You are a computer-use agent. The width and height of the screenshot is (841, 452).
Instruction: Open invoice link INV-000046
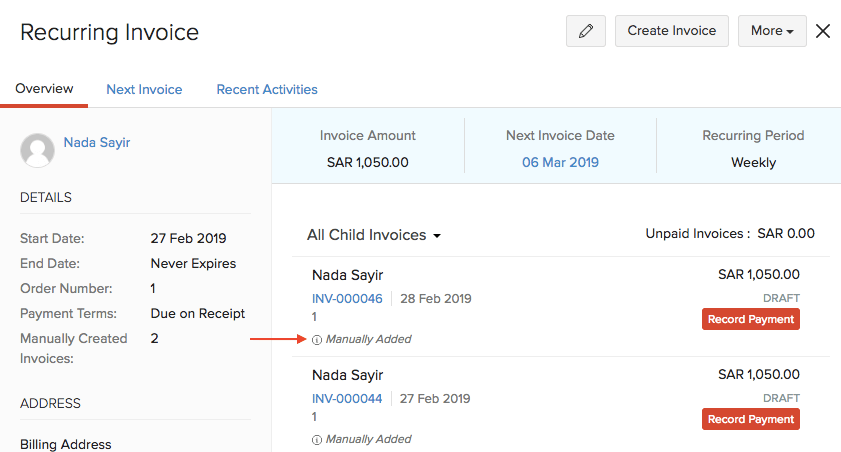point(347,299)
